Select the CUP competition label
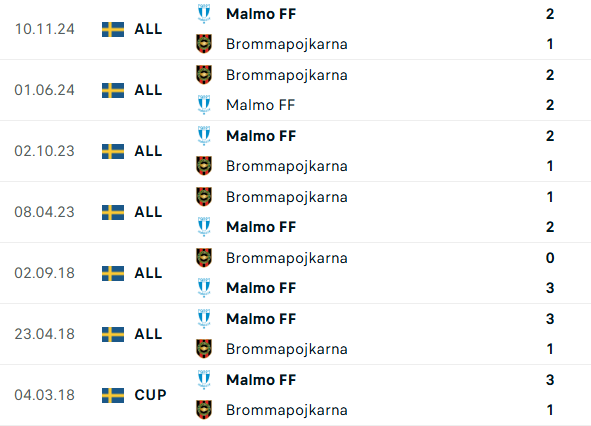Viewport: 591px width, 426px height. pyautogui.click(x=150, y=395)
